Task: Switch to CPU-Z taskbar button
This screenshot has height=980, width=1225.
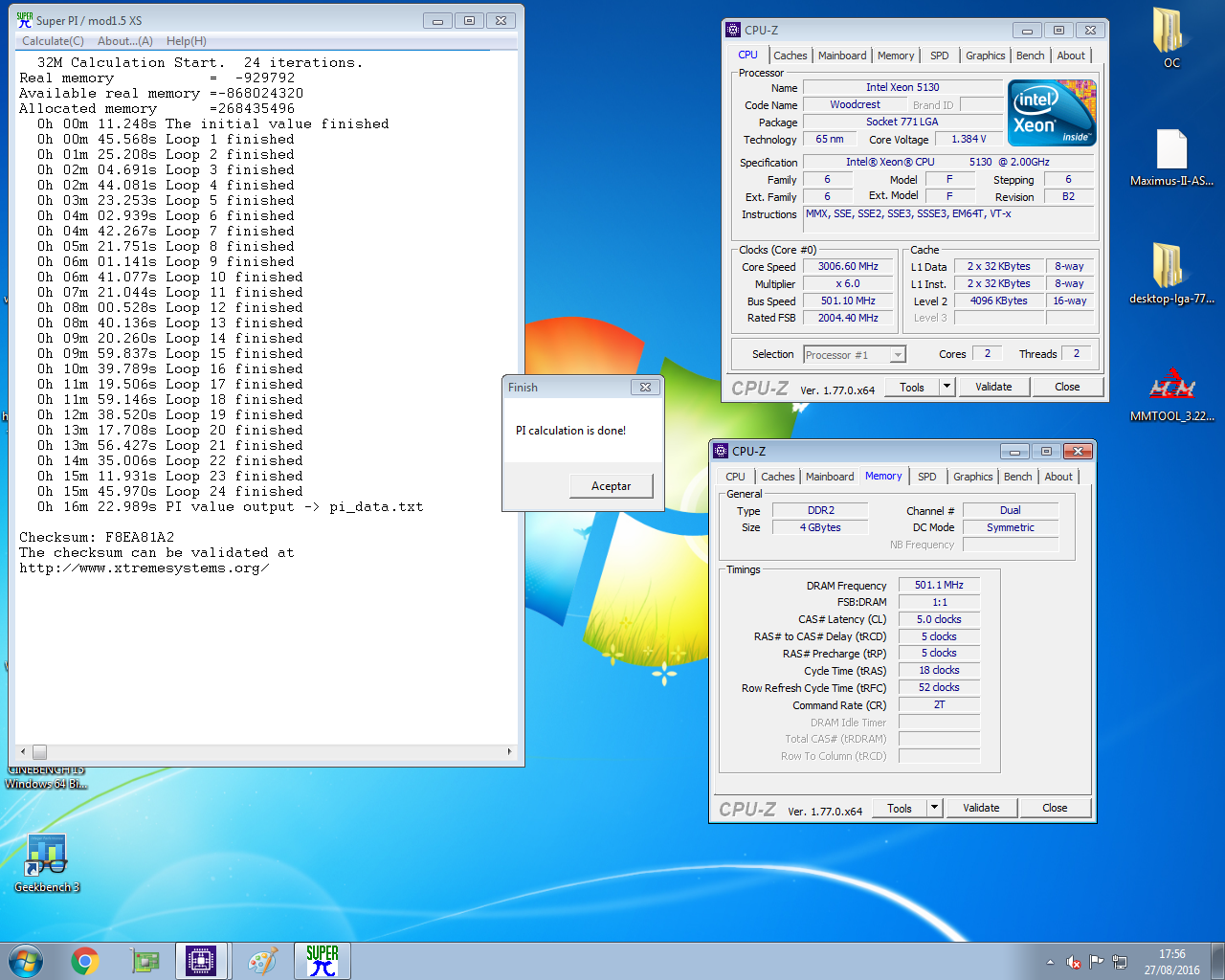Action: coord(202,961)
